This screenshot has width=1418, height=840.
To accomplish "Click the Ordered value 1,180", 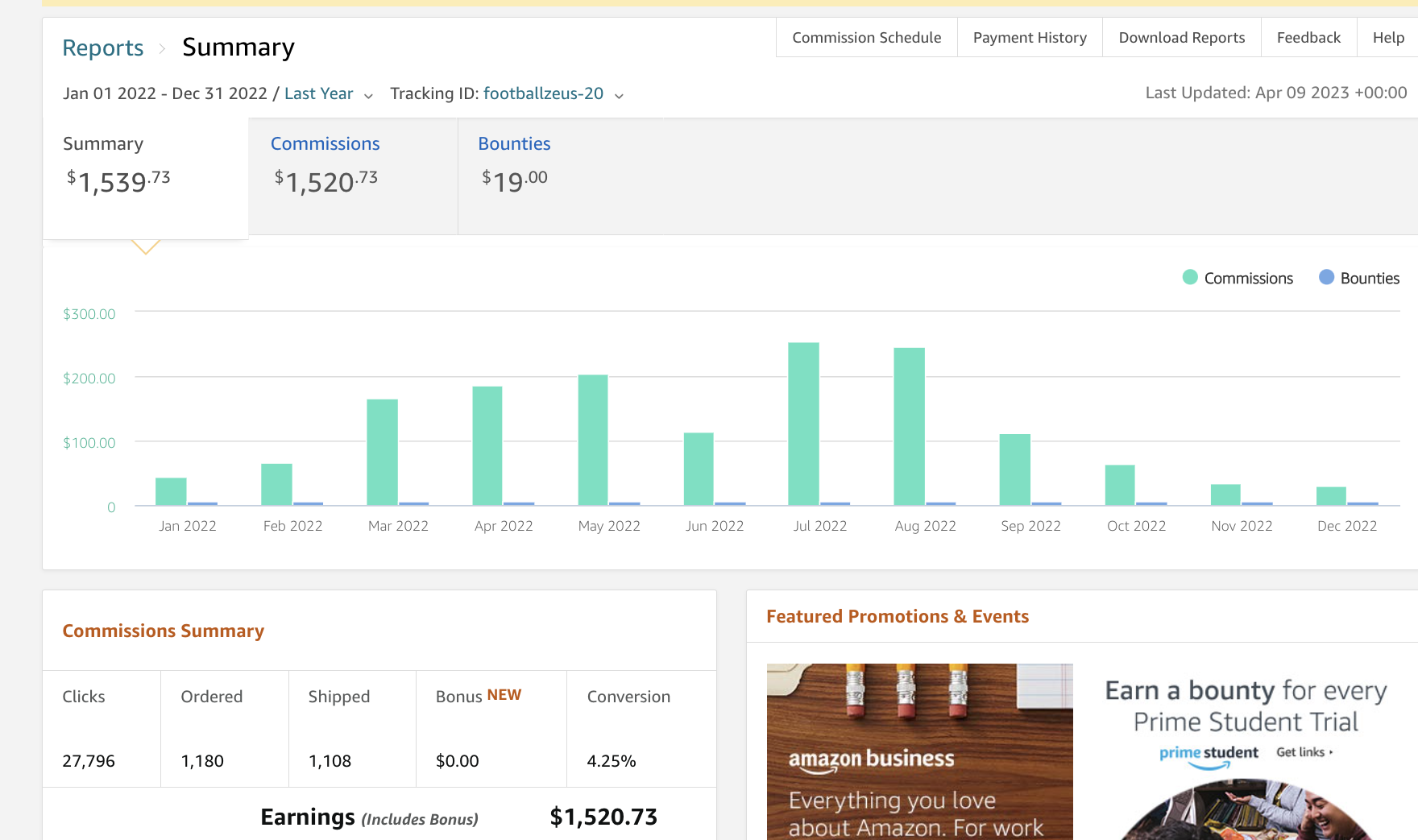I will pos(202,761).
